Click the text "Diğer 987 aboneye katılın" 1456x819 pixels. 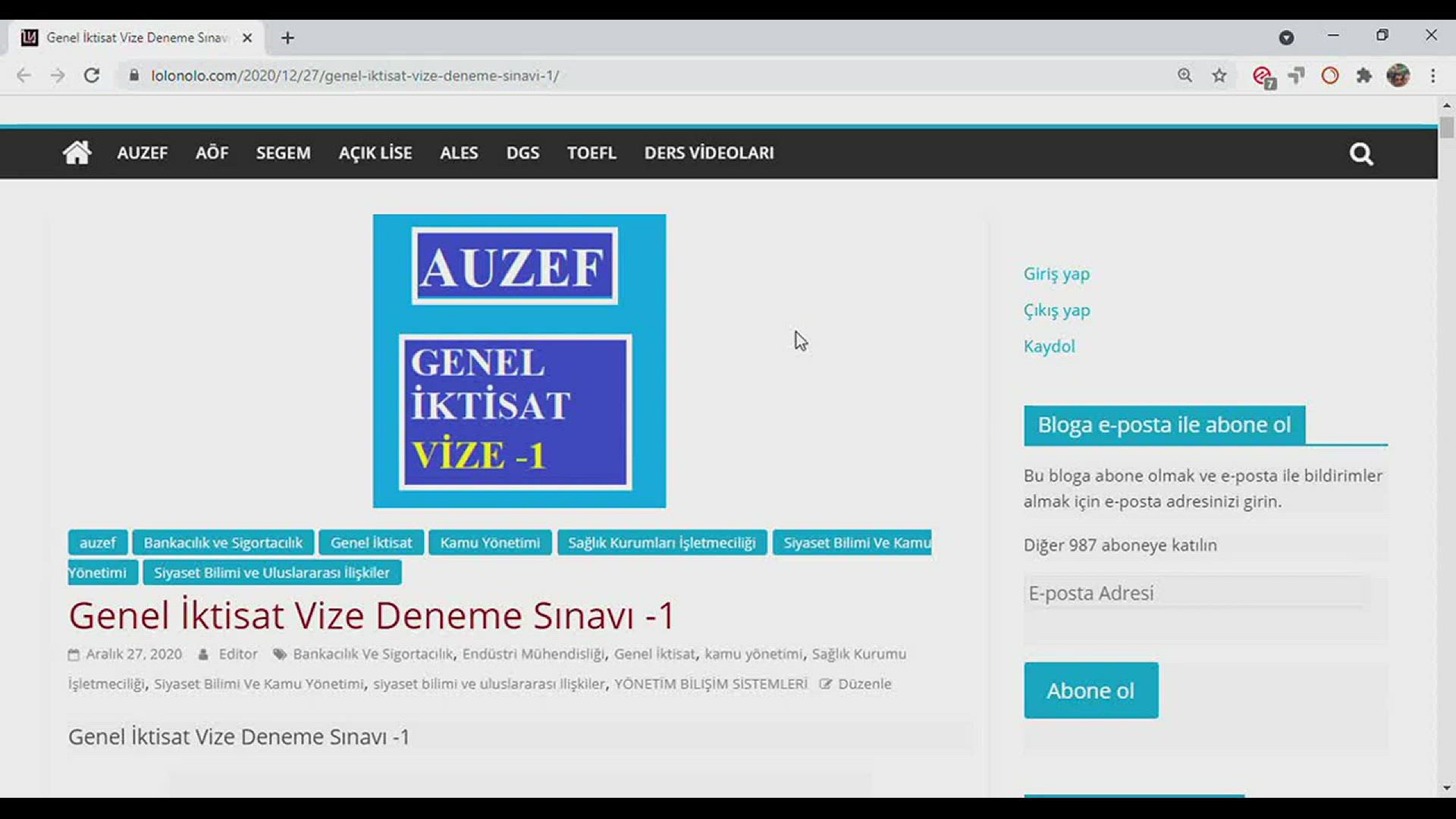tap(1120, 545)
